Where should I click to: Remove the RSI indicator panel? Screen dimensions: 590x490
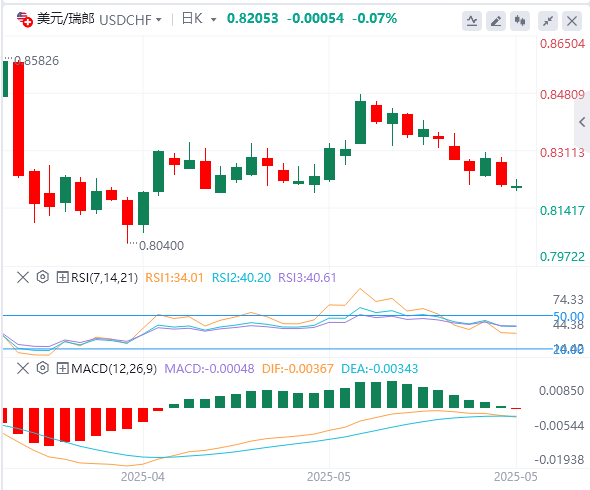pyautogui.click(x=23, y=278)
